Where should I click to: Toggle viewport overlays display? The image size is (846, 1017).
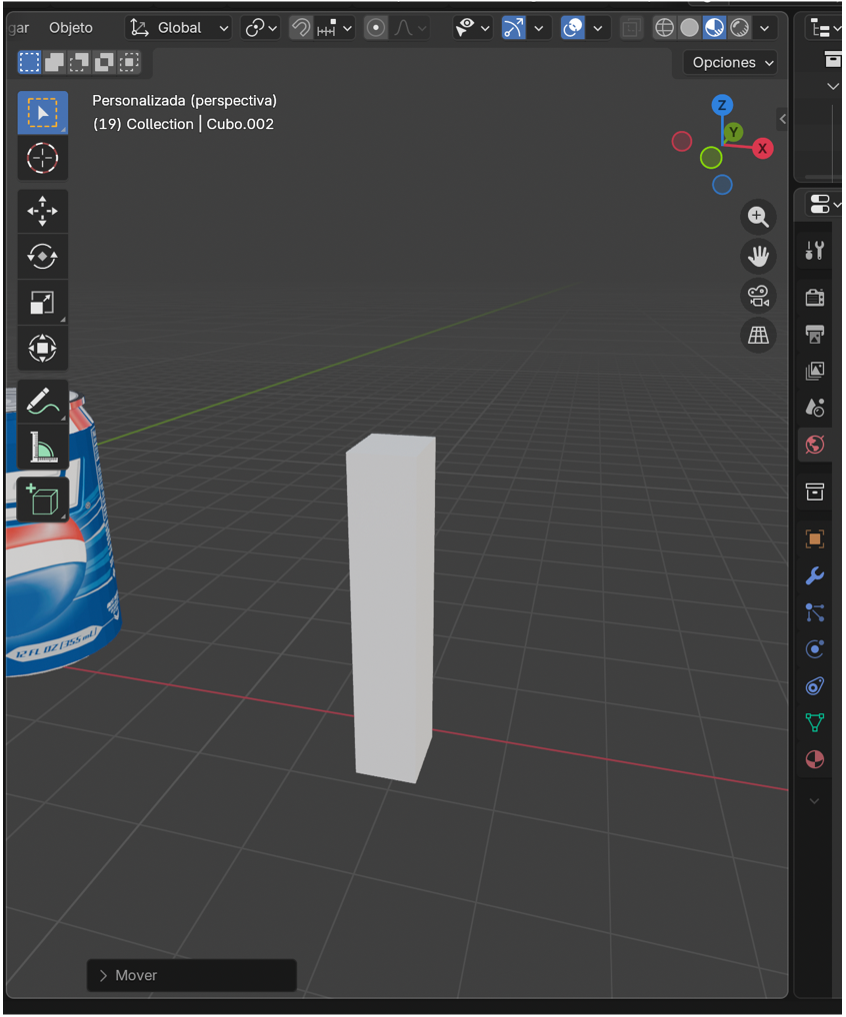point(573,28)
